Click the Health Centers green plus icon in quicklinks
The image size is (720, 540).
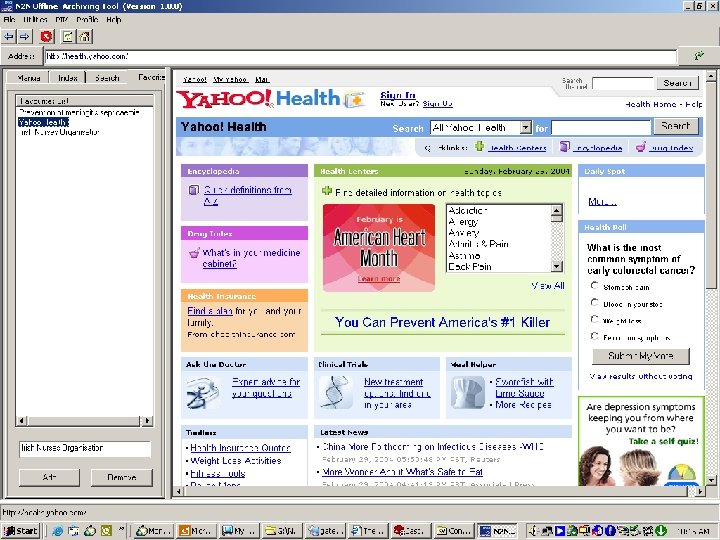tap(479, 146)
